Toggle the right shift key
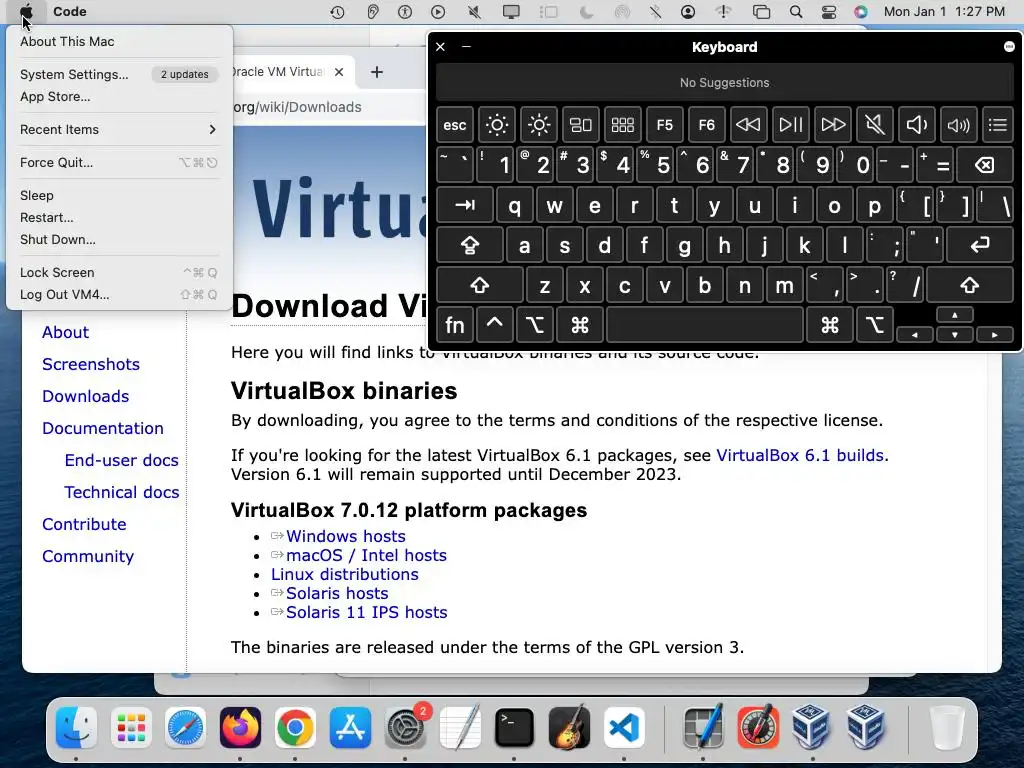1024x768 pixels. click(970, 285)
